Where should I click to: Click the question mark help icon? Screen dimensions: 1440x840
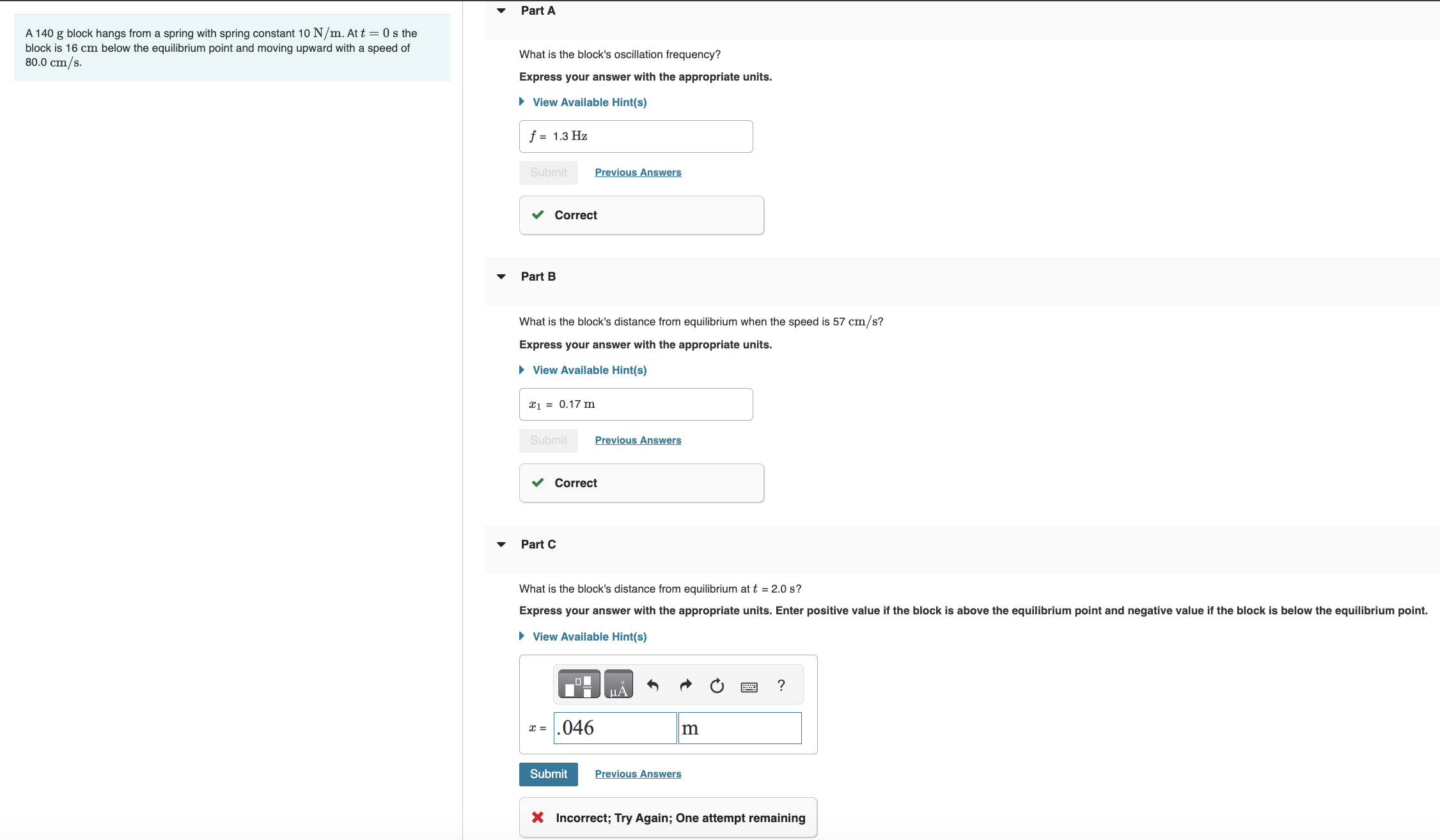781,685
